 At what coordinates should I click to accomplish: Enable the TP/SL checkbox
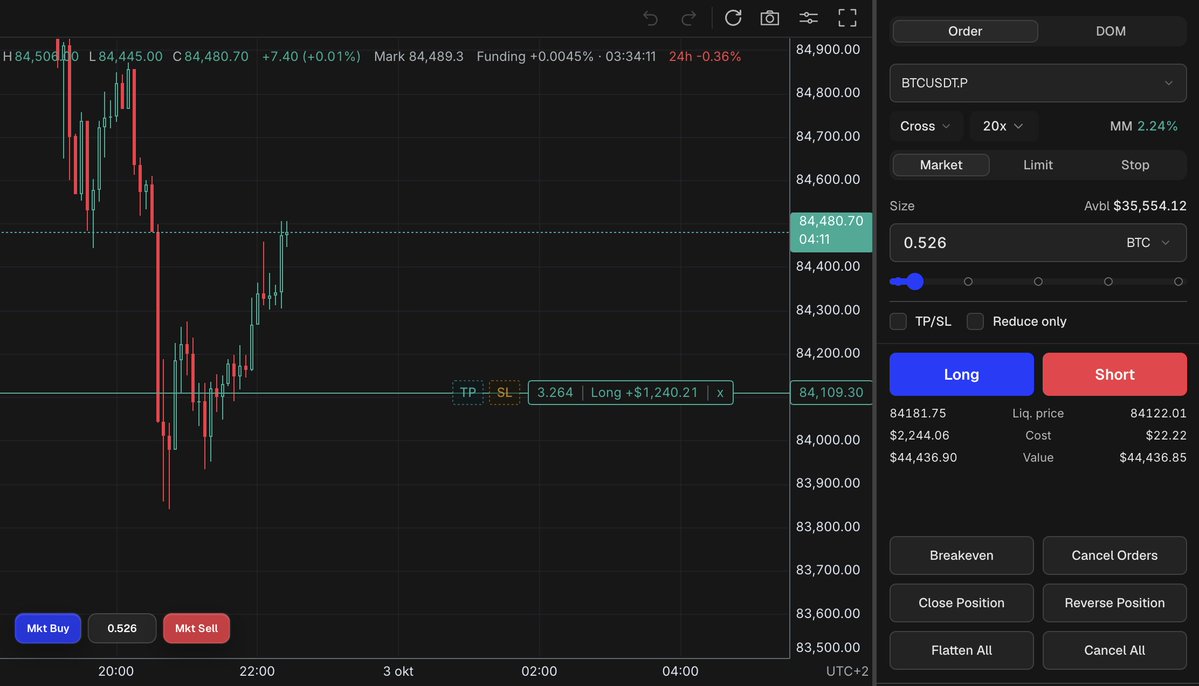pos(898,321)
